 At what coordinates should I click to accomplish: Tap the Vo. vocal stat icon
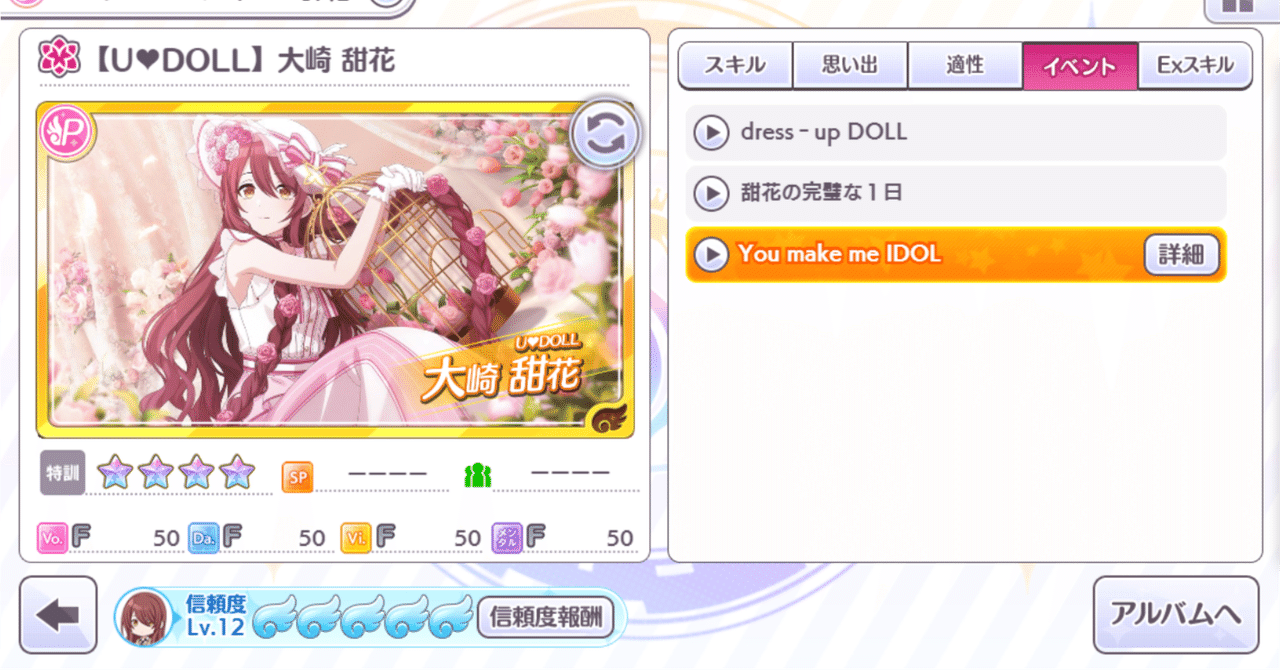(x=52, y=538)
